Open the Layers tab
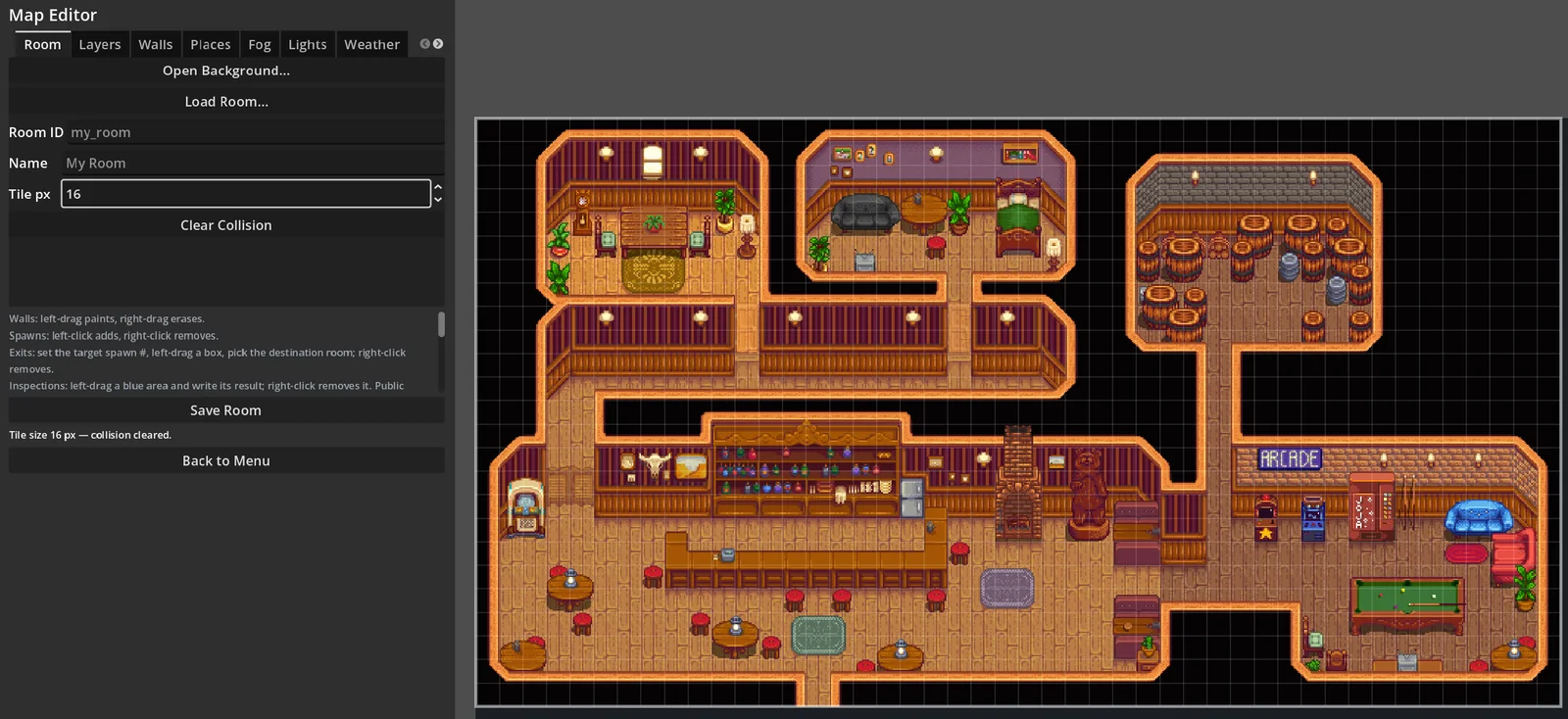Image resolution: width=1568 pixels, height=719 pixels. (100, 44)
